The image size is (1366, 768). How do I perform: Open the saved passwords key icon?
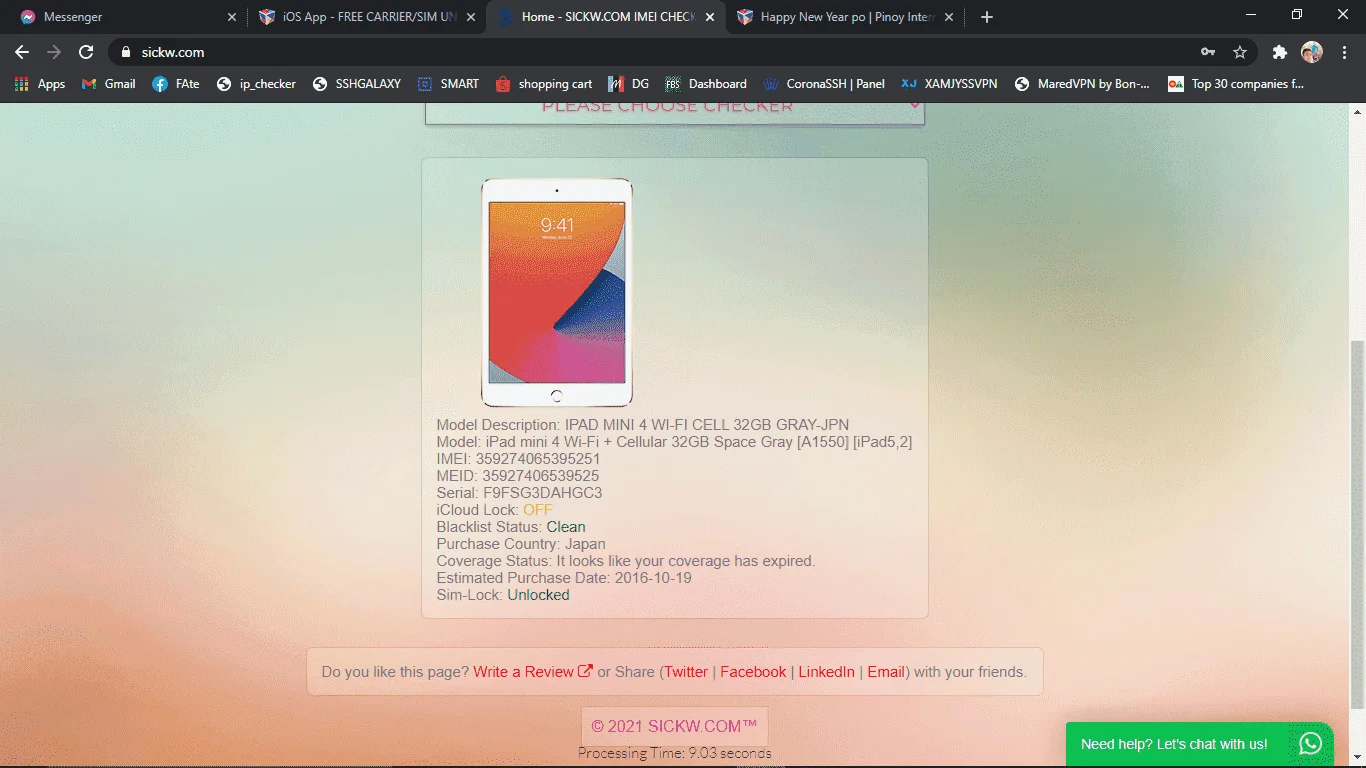[1208, 52]
